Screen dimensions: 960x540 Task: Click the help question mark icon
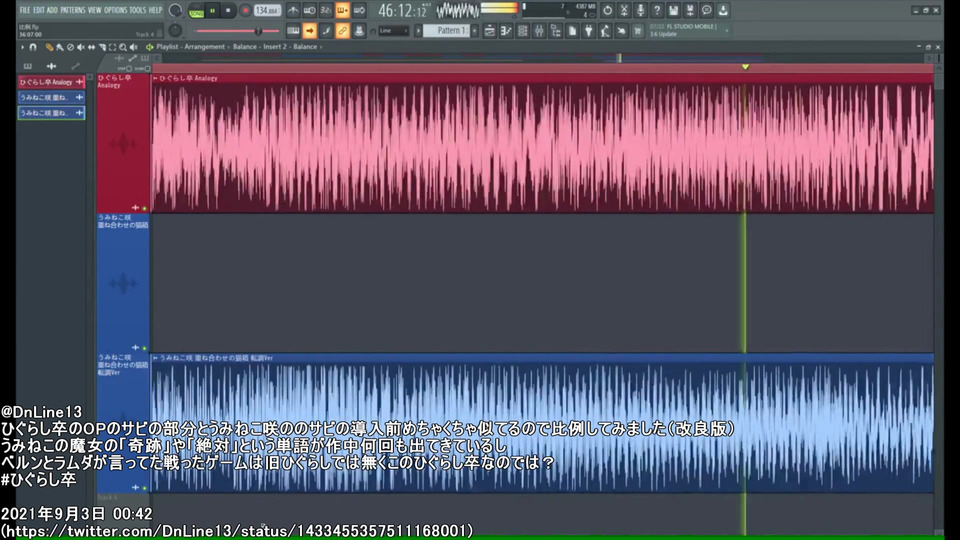[x=657, y=10]
